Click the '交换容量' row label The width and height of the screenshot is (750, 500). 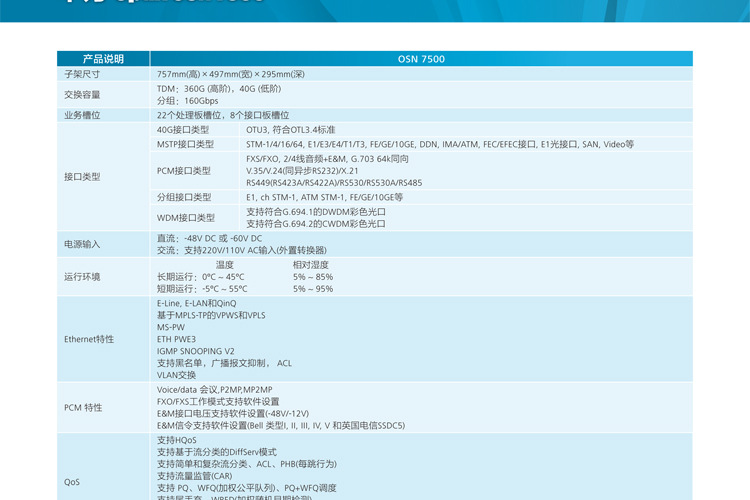82,95
